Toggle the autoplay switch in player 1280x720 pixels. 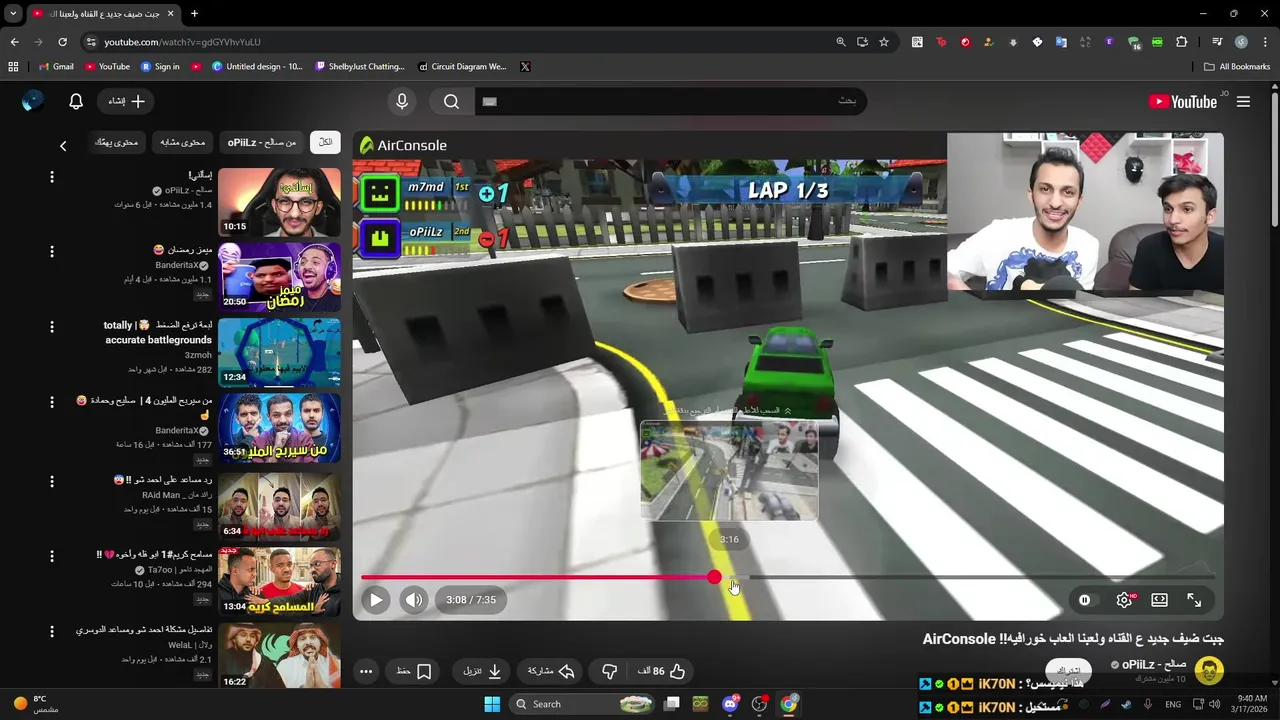[1085, 600]
